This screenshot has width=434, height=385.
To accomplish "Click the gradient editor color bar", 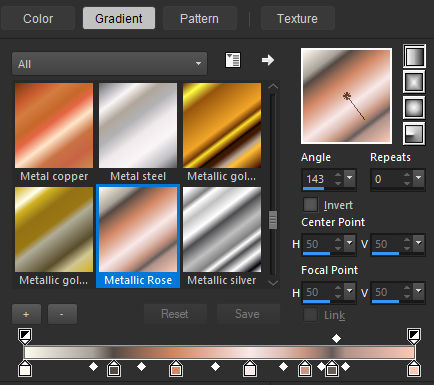I will [x=219, y=352].
